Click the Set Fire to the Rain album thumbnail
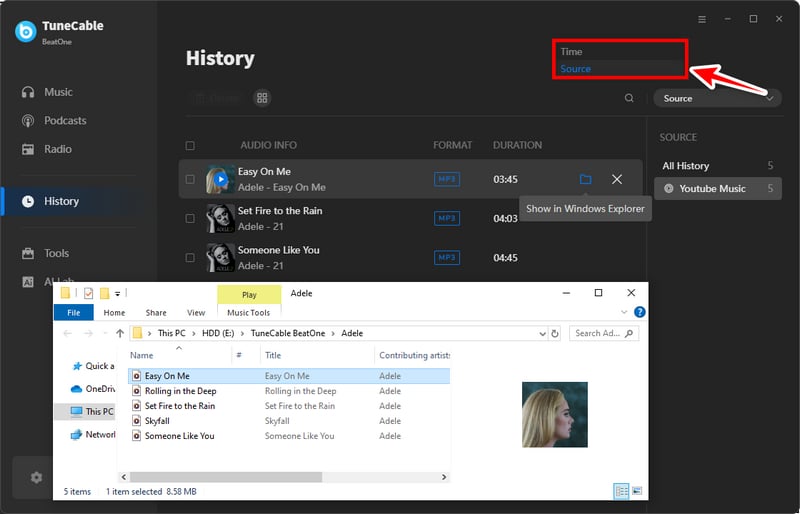The width and height of the screenshot is (800, 514). point(220,218)
